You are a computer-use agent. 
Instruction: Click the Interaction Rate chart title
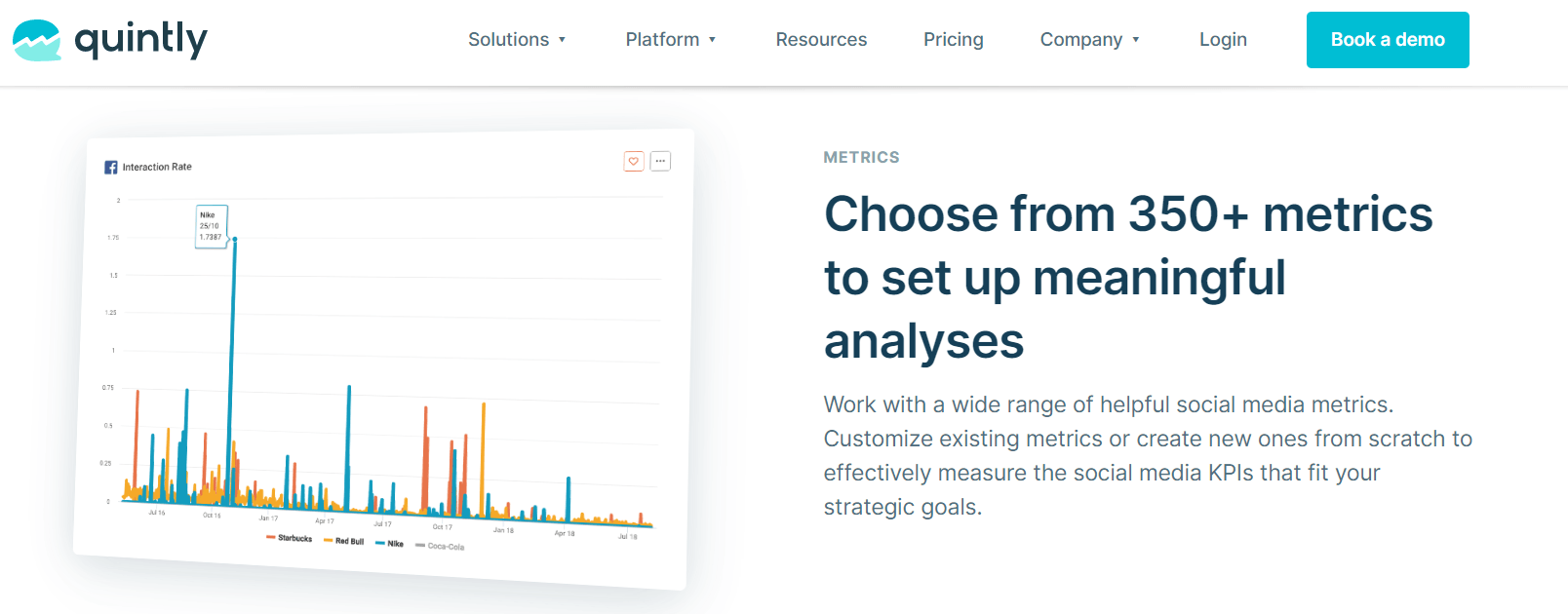(x=157, y=168)
